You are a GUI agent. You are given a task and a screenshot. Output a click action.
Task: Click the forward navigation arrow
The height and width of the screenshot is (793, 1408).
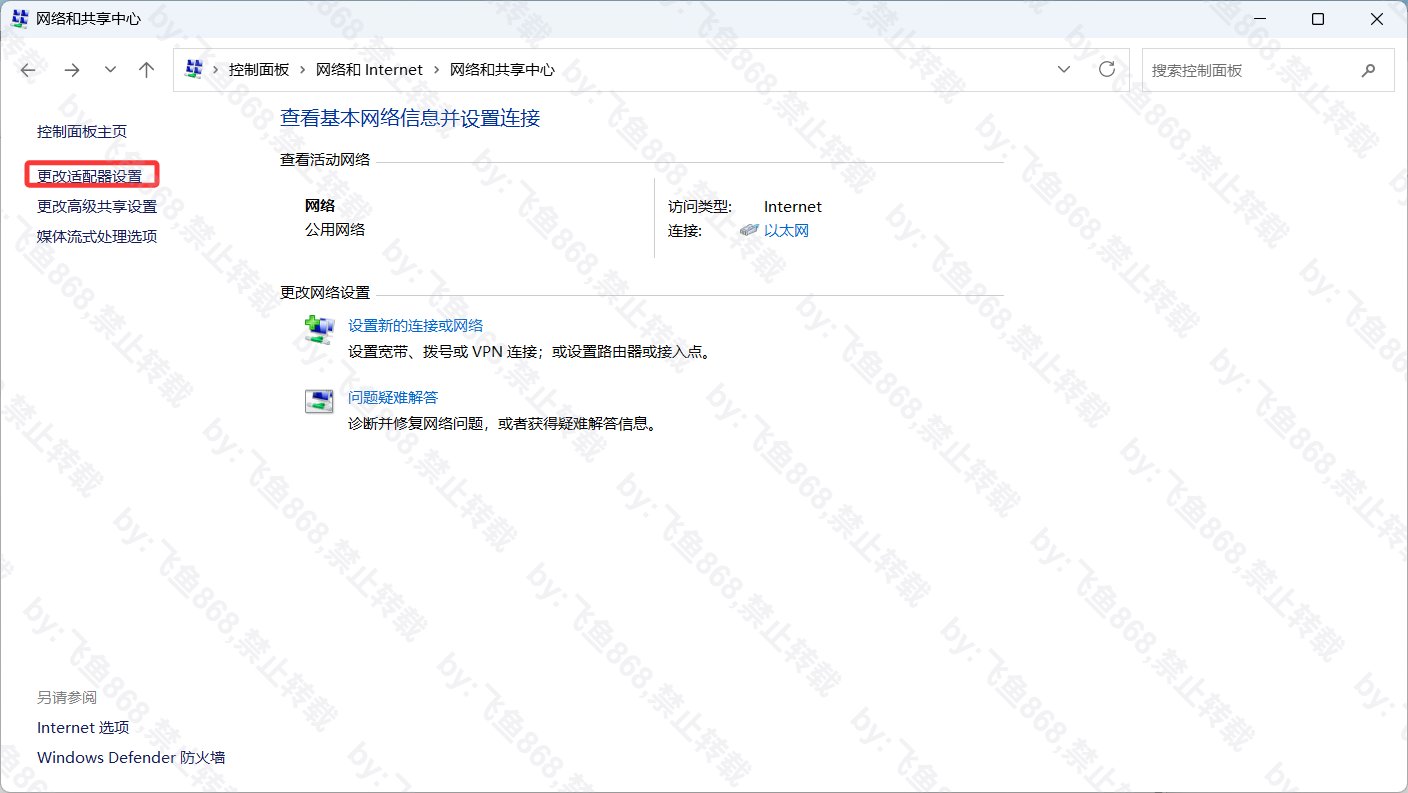[71, 70]
